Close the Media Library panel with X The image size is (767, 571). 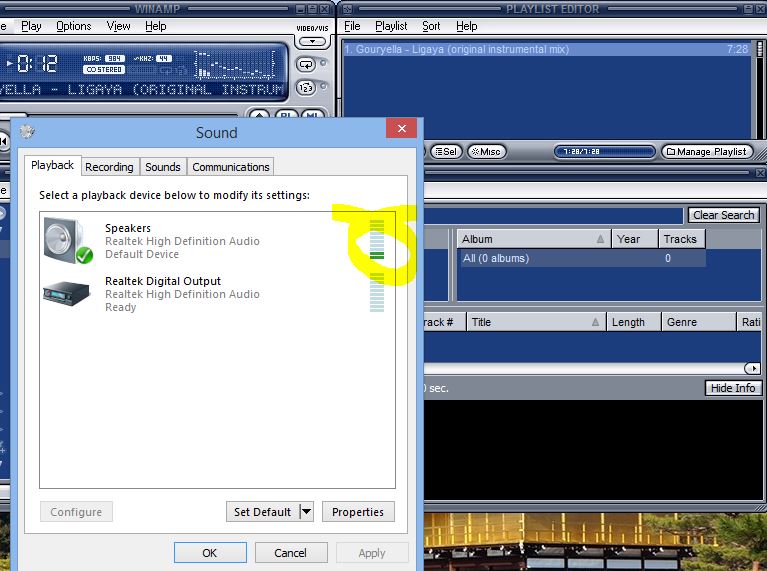760,173
